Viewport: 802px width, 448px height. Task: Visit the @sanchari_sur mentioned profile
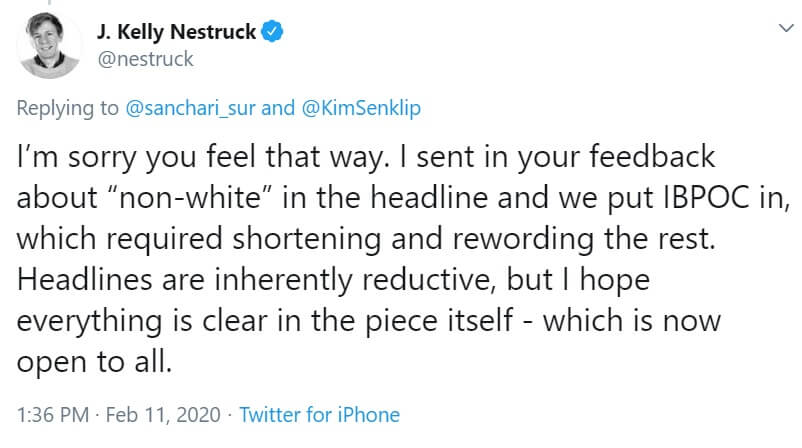click(x=194, y=108)
